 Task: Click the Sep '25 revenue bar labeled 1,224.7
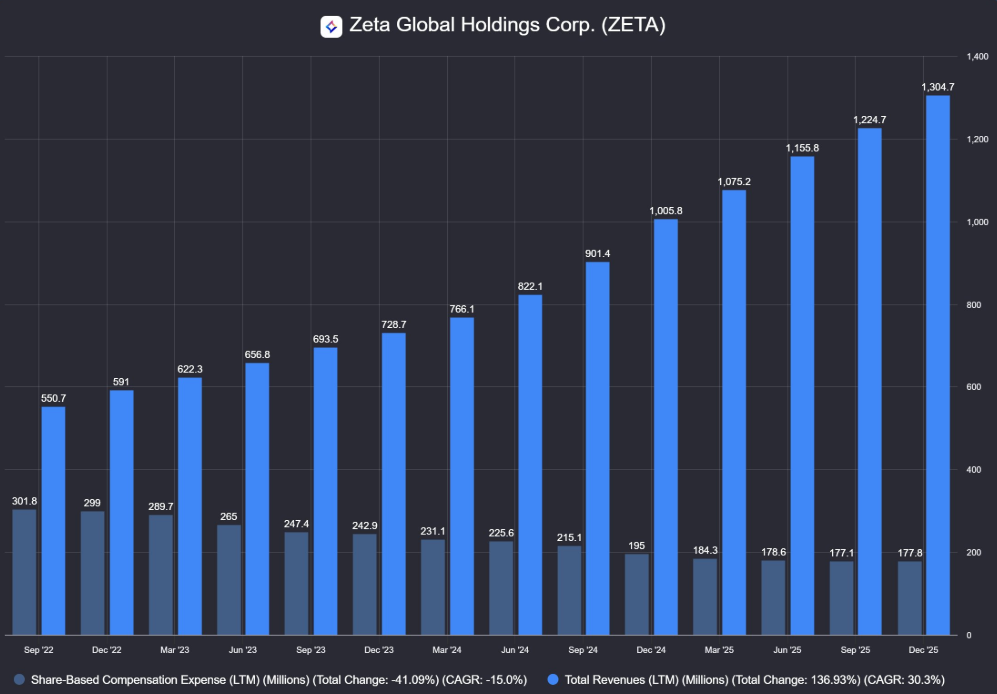(869, 381)
